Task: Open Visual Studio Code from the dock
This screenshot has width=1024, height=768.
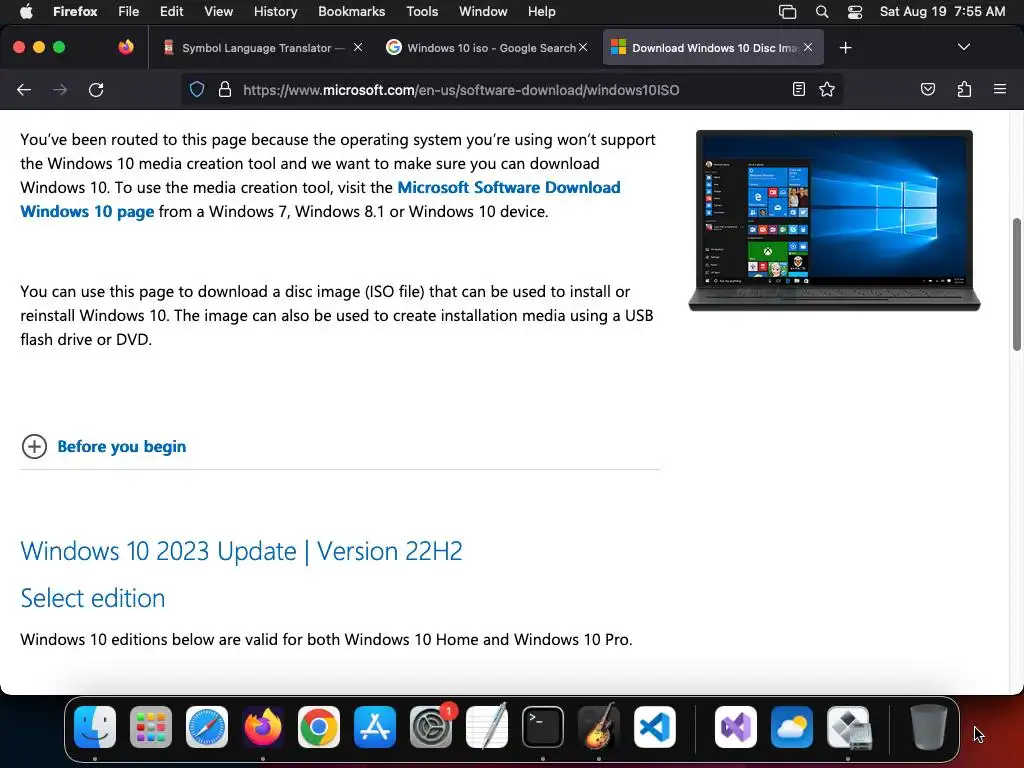Action: [654, 727]
